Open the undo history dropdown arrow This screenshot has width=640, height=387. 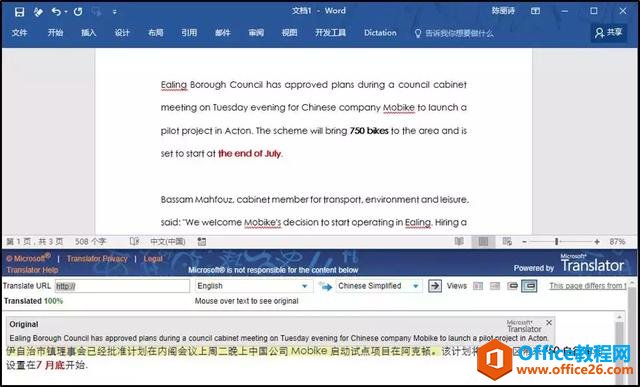pos(66,12)
